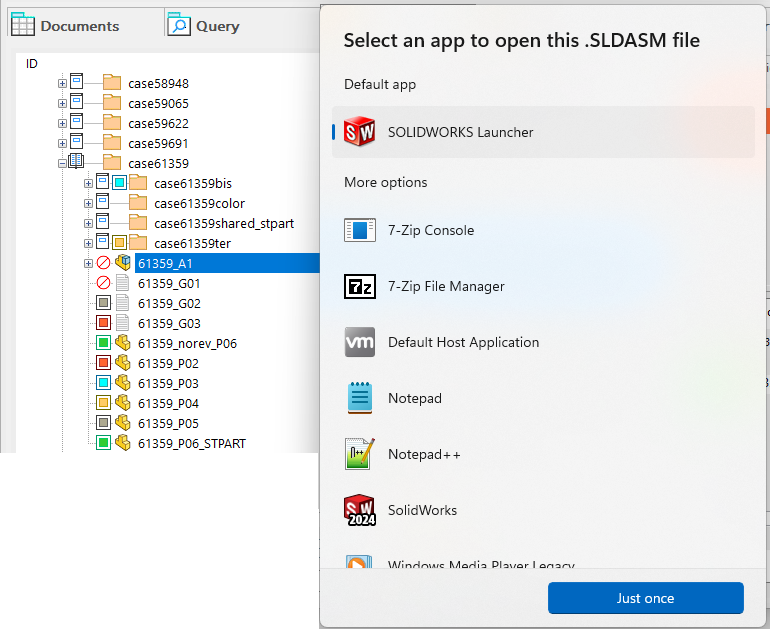Select the case58948 folder icon
770x629 pixels.
(112, 82)
